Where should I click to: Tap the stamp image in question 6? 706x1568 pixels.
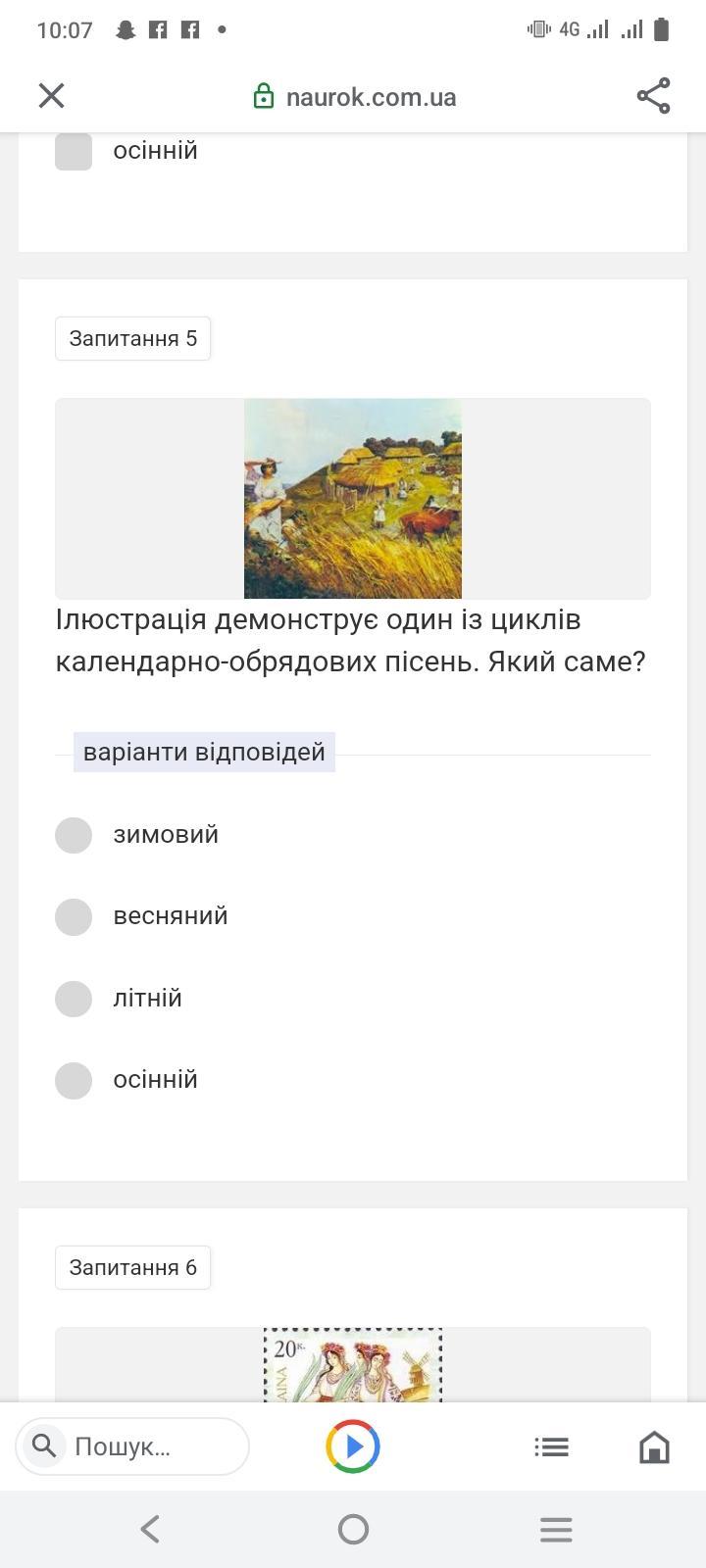(x=353, y=1365)
